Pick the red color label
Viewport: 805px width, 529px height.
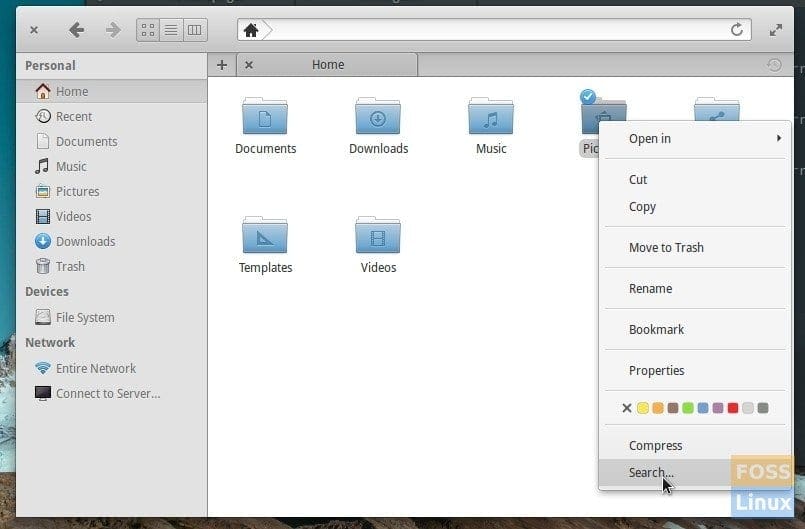[x=733, y=408]
